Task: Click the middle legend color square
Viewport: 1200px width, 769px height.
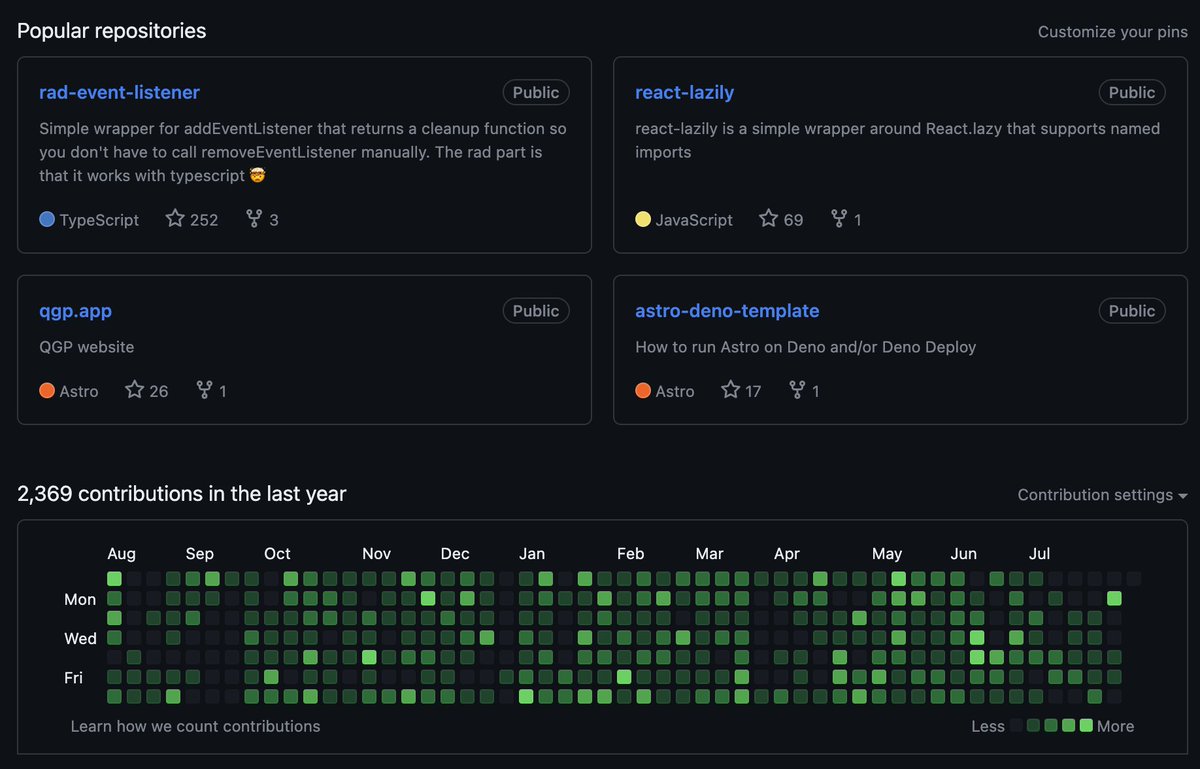Action: [x=1051, y=725]
